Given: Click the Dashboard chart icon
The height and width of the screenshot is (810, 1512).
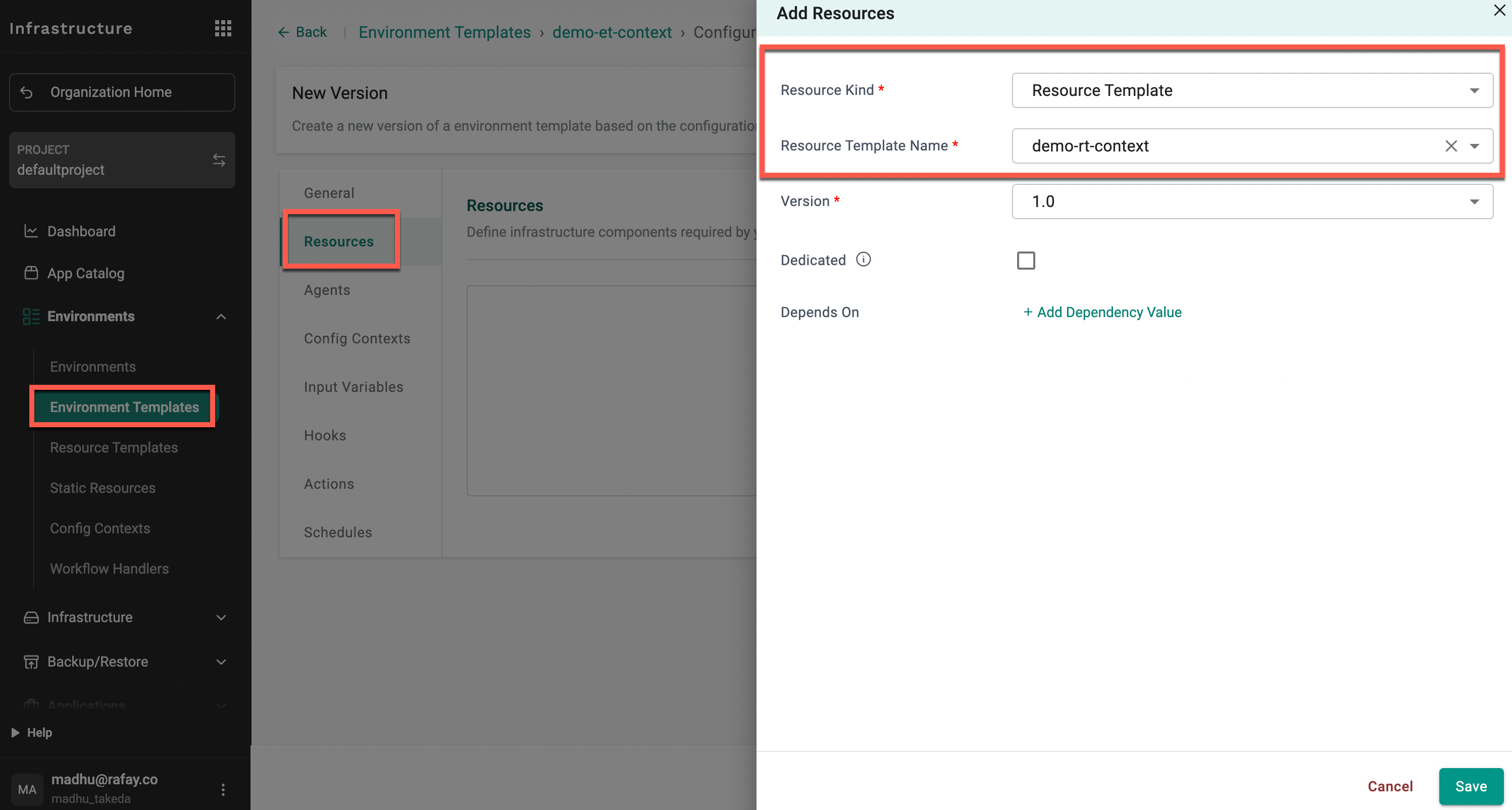Looking at the screenshot, I should point(30,231).
